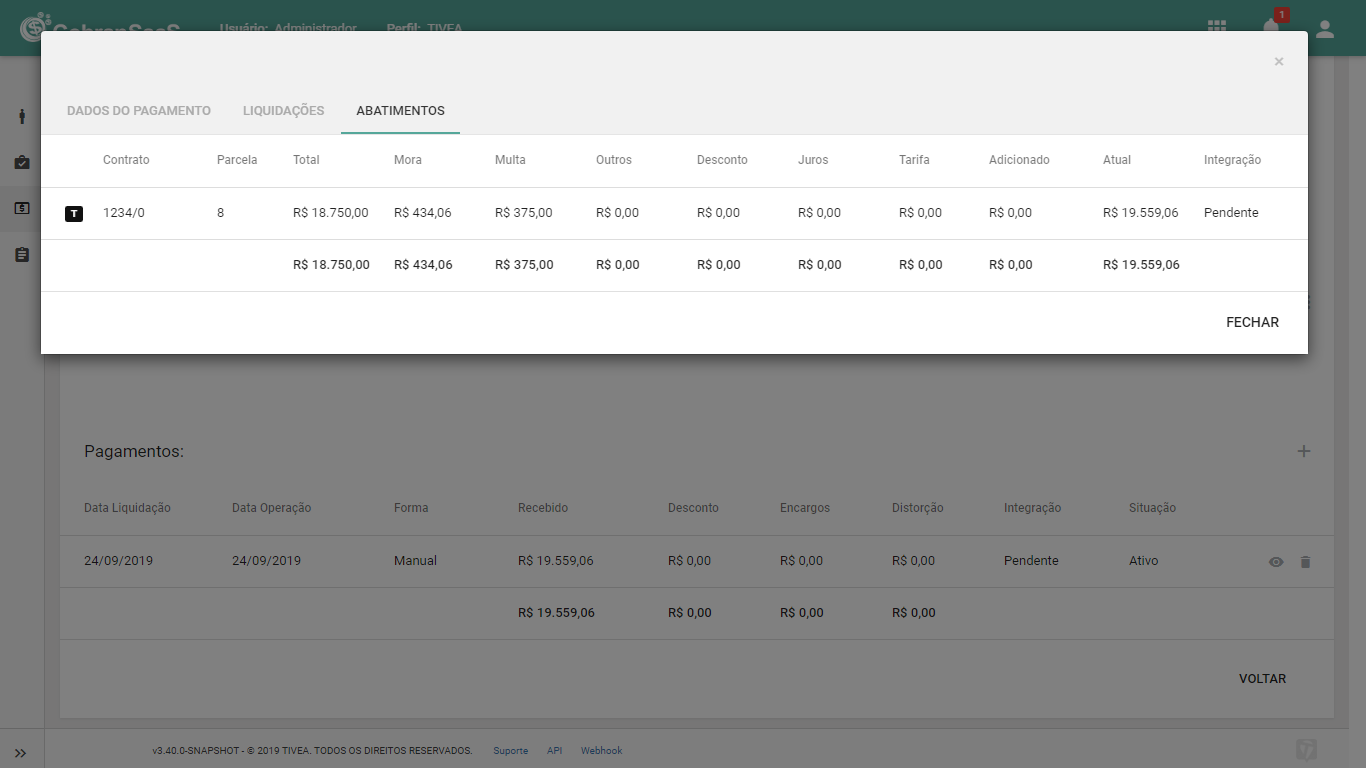Click the Multa column header
The image size is (1366, 768).
[x=510, y=160]
